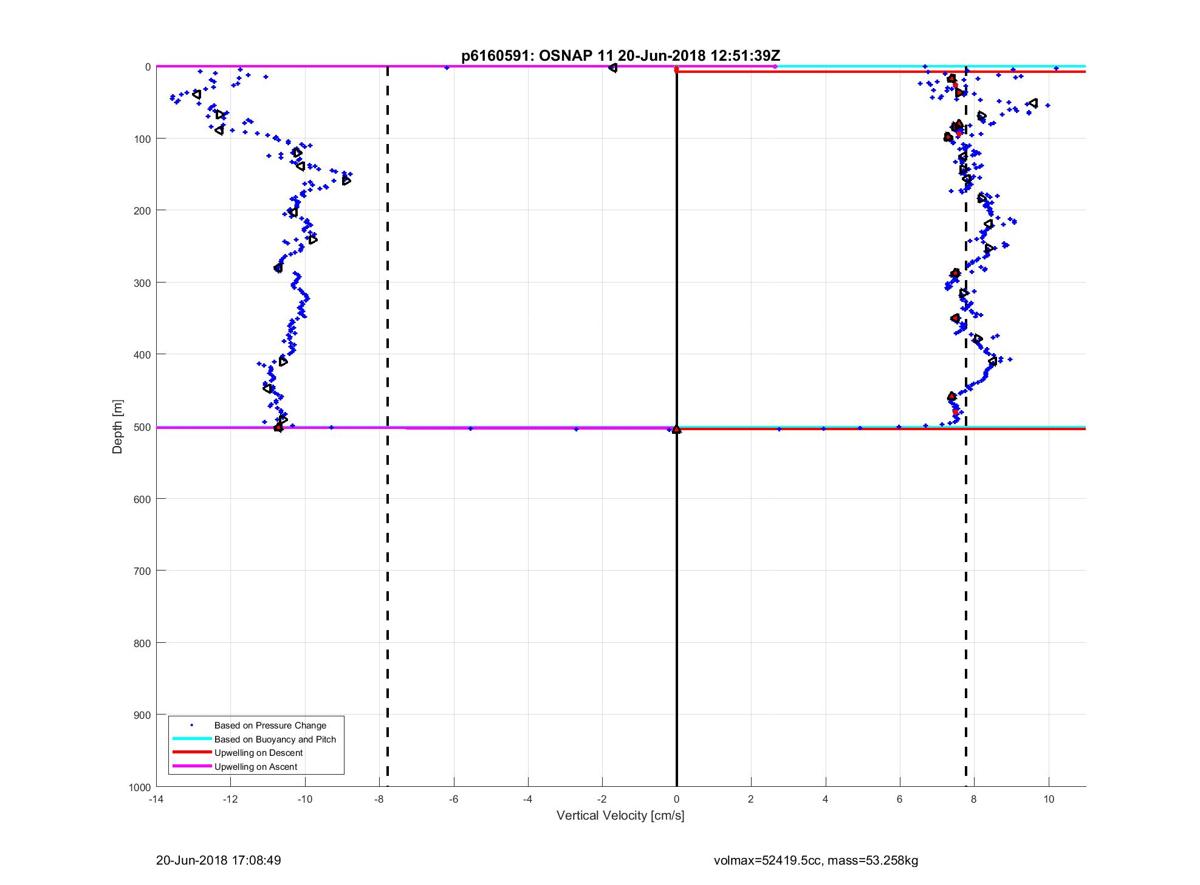Click the x-axis tick label '-4'
Image resolution: width=1200 pixels, height=885 pixels.
(528, 800)
